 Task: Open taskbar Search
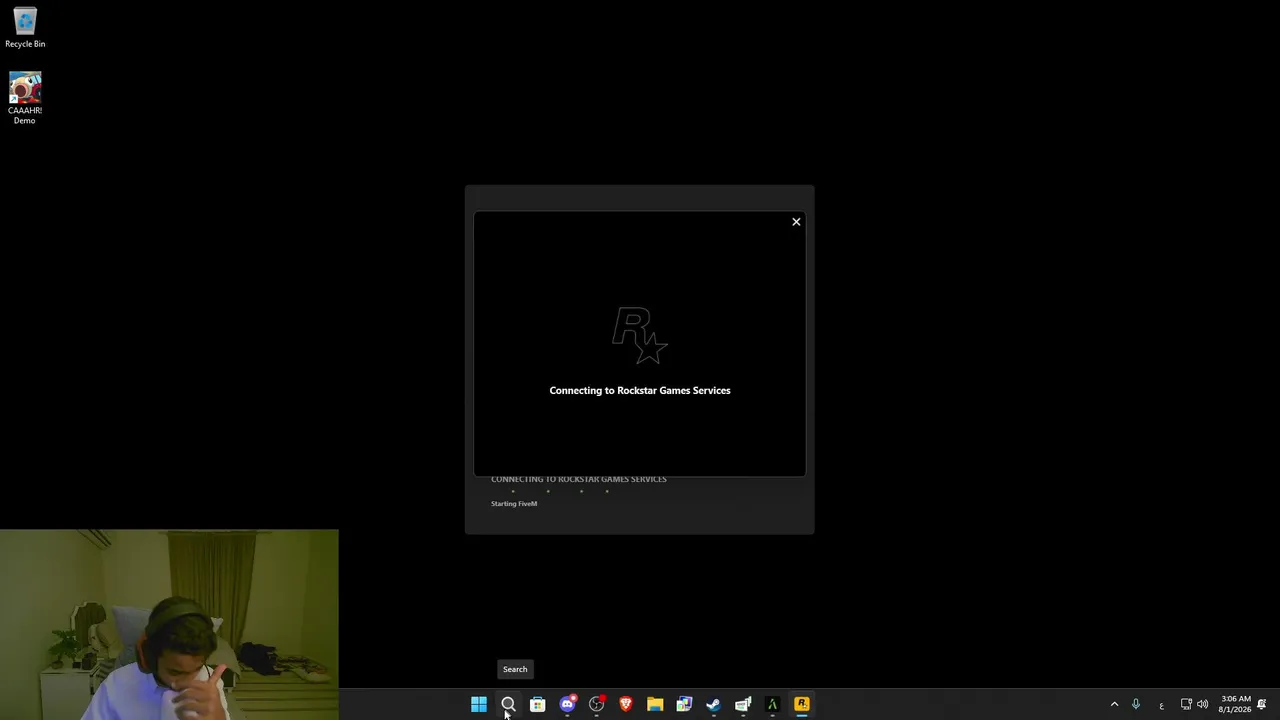pos(508,705)
